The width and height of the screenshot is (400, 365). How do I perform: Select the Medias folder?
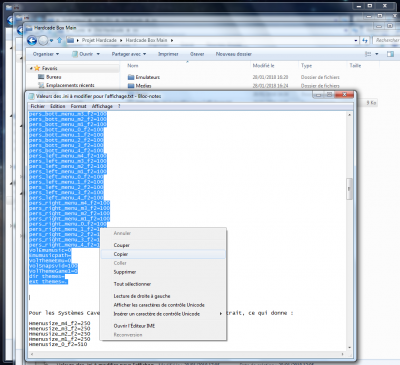click(x=144, y=86)
